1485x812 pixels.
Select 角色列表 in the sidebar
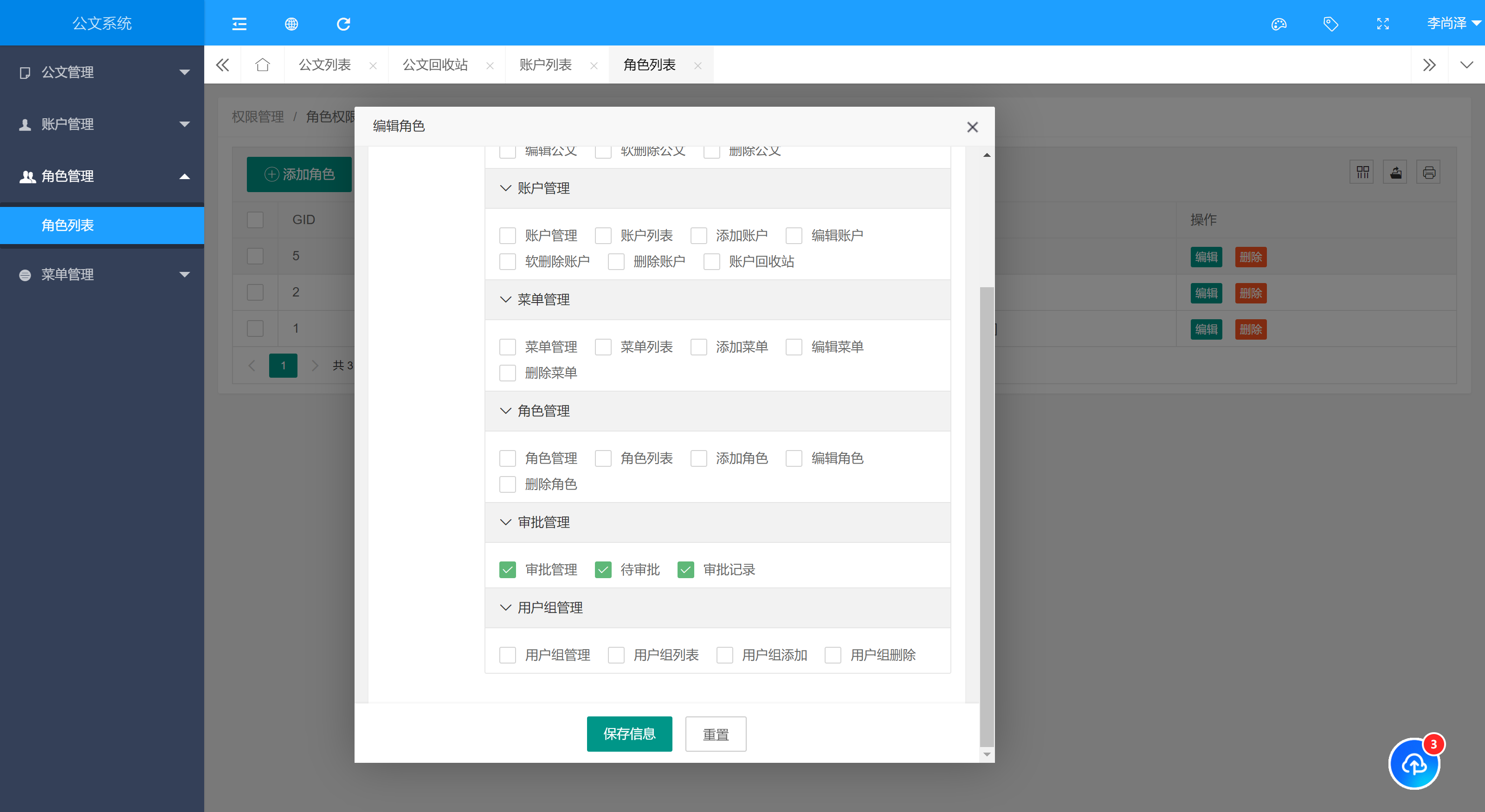pos(102,226)
